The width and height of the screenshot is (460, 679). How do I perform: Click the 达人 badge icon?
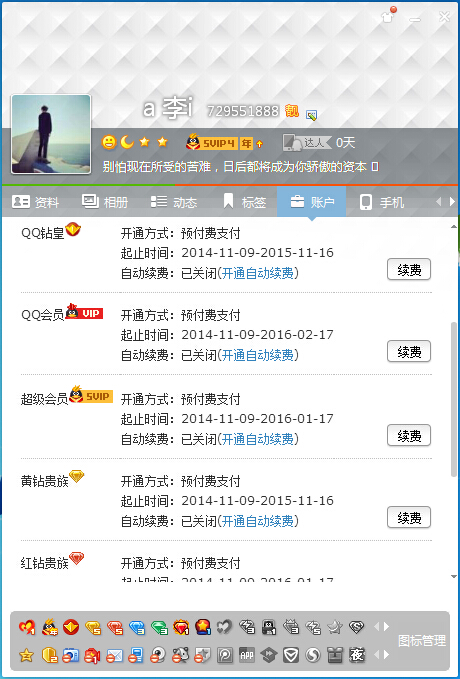point(307,142)
